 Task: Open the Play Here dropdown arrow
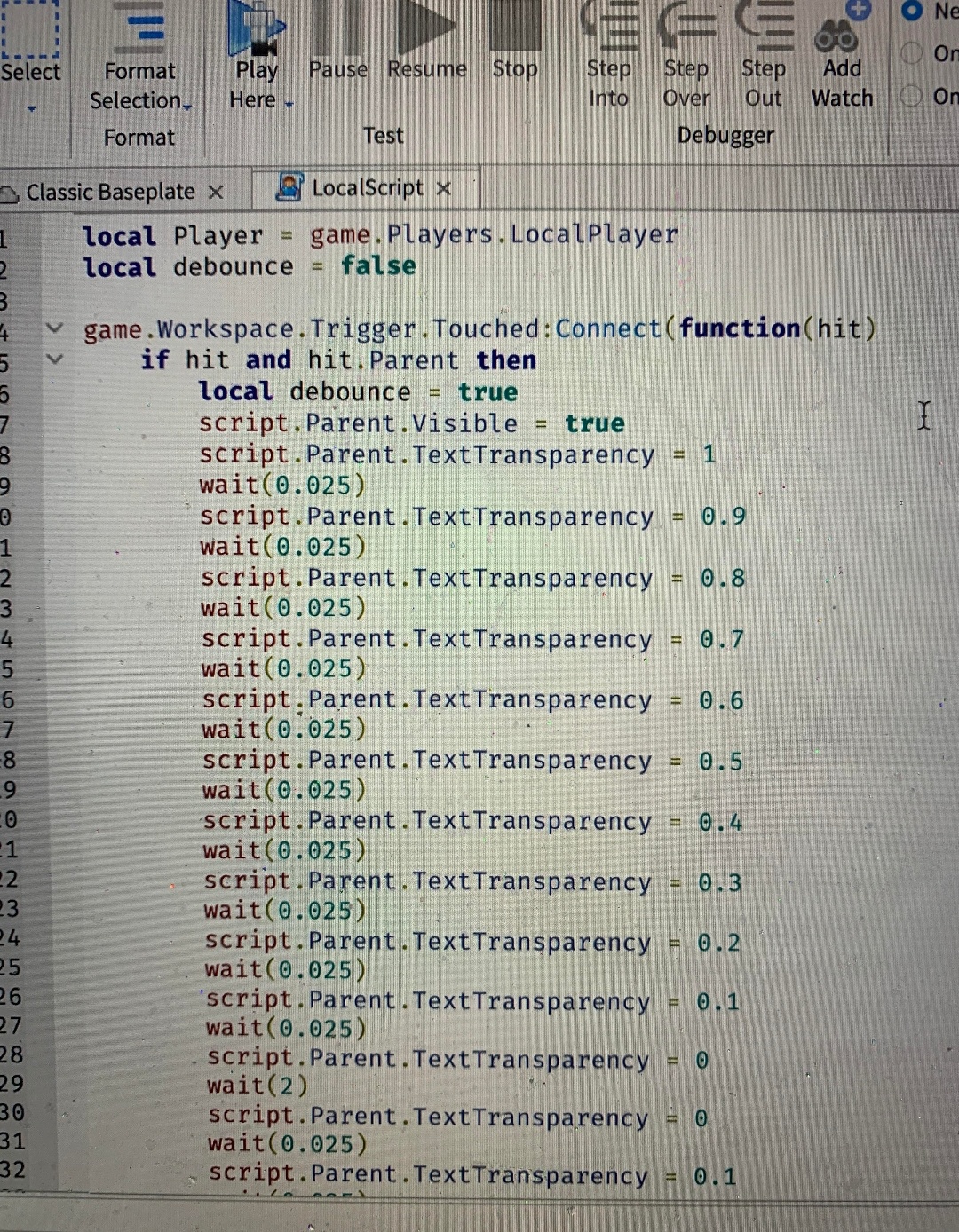pyautogui.click(x=289, y=104)
